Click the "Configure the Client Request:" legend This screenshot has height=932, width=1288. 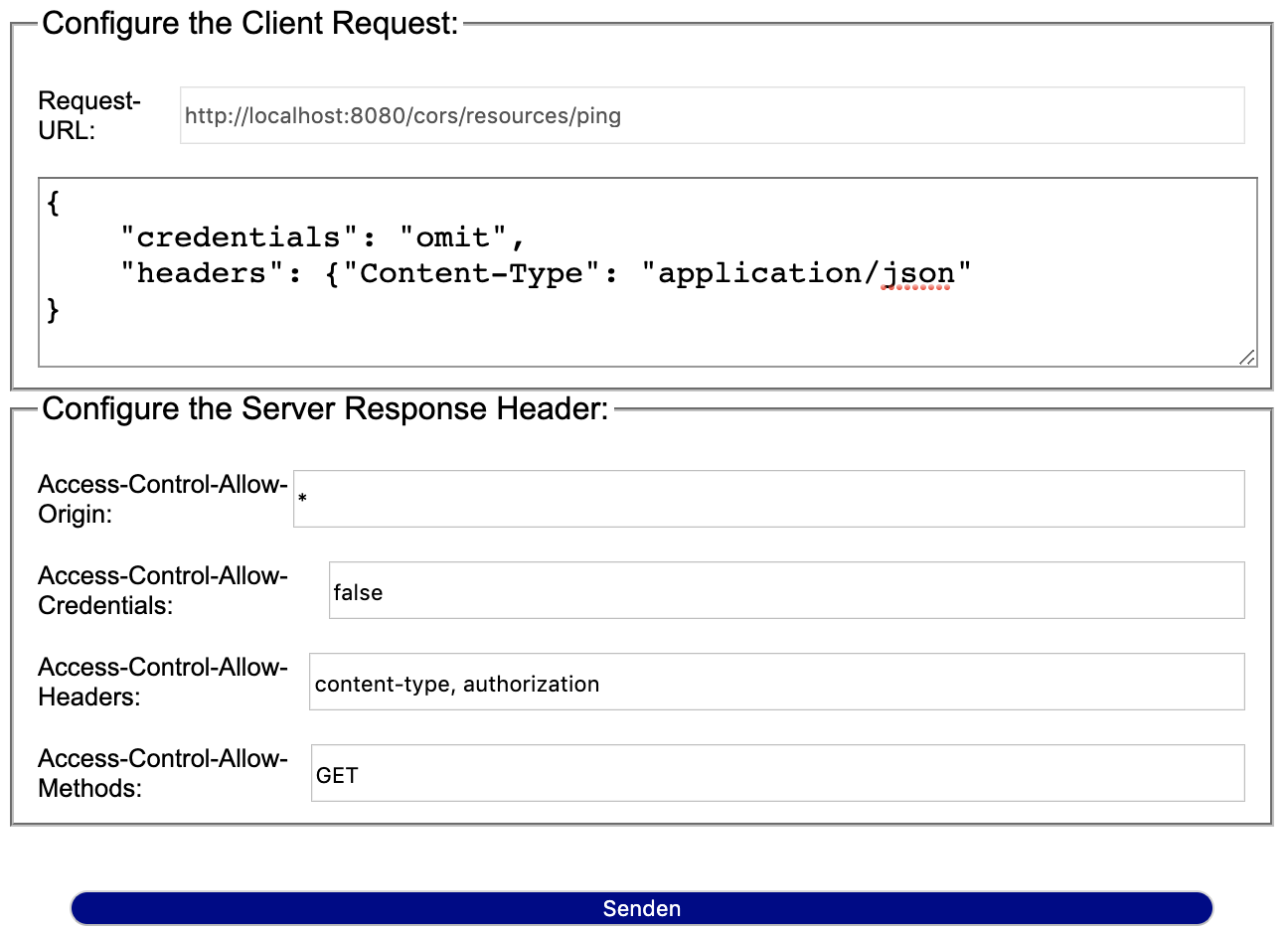tap(250, 23)
